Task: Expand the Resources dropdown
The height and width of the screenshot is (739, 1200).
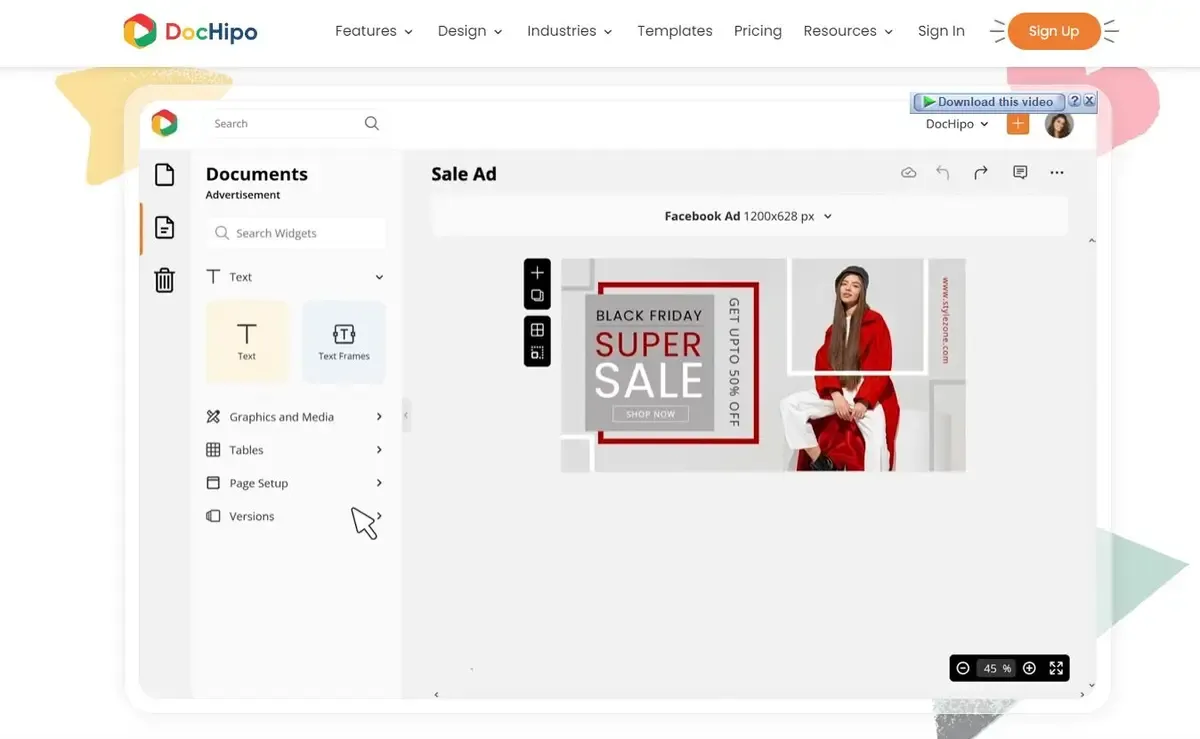Action: click(848, 31)
